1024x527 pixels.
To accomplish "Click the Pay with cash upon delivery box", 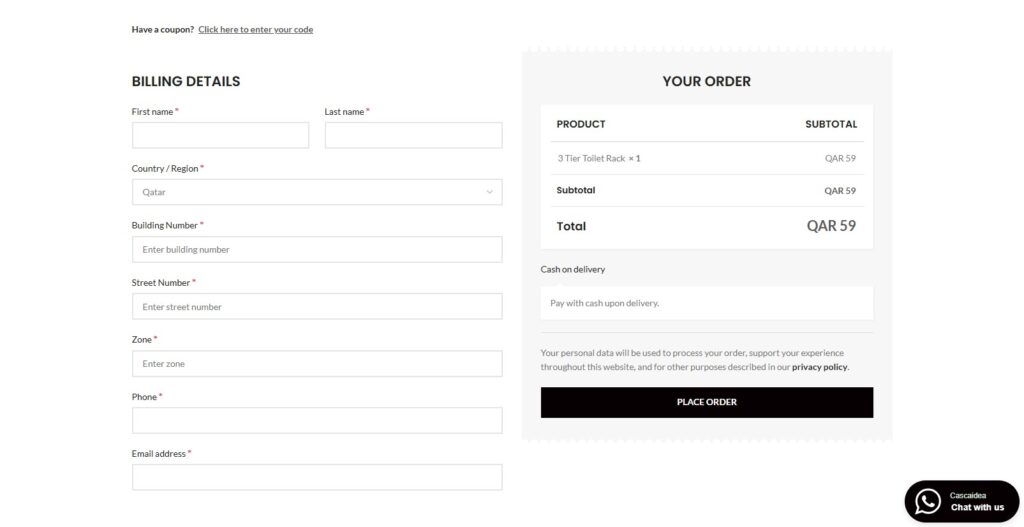I will pos(707,303).
